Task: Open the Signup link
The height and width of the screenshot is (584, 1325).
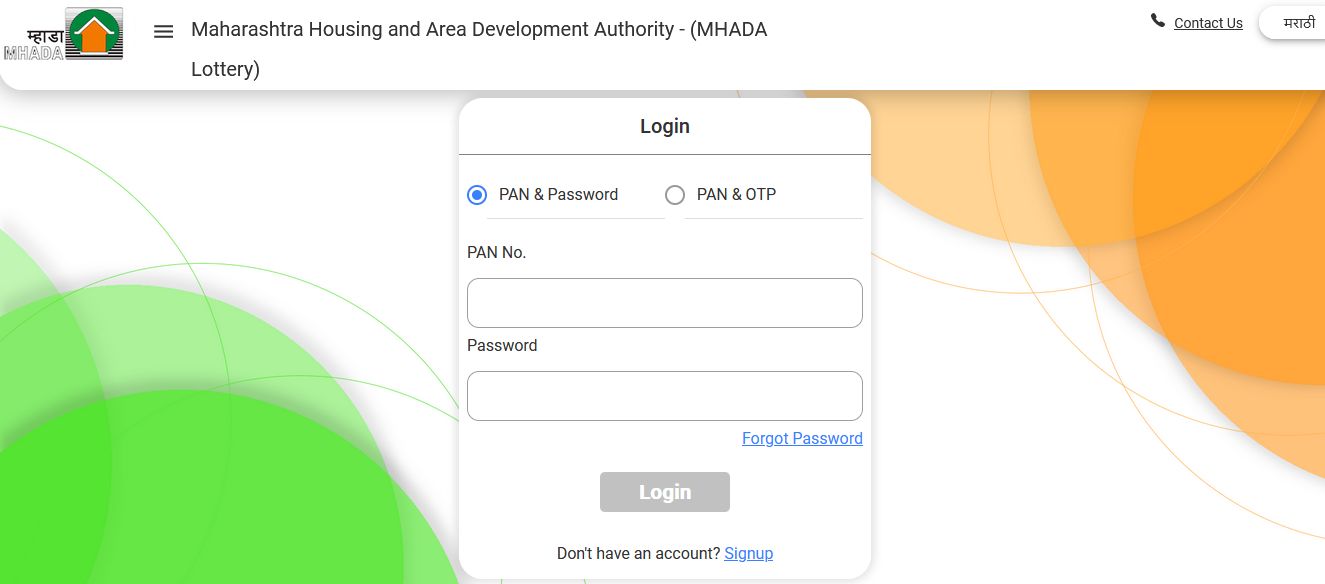Action: (x=748, y=553)
